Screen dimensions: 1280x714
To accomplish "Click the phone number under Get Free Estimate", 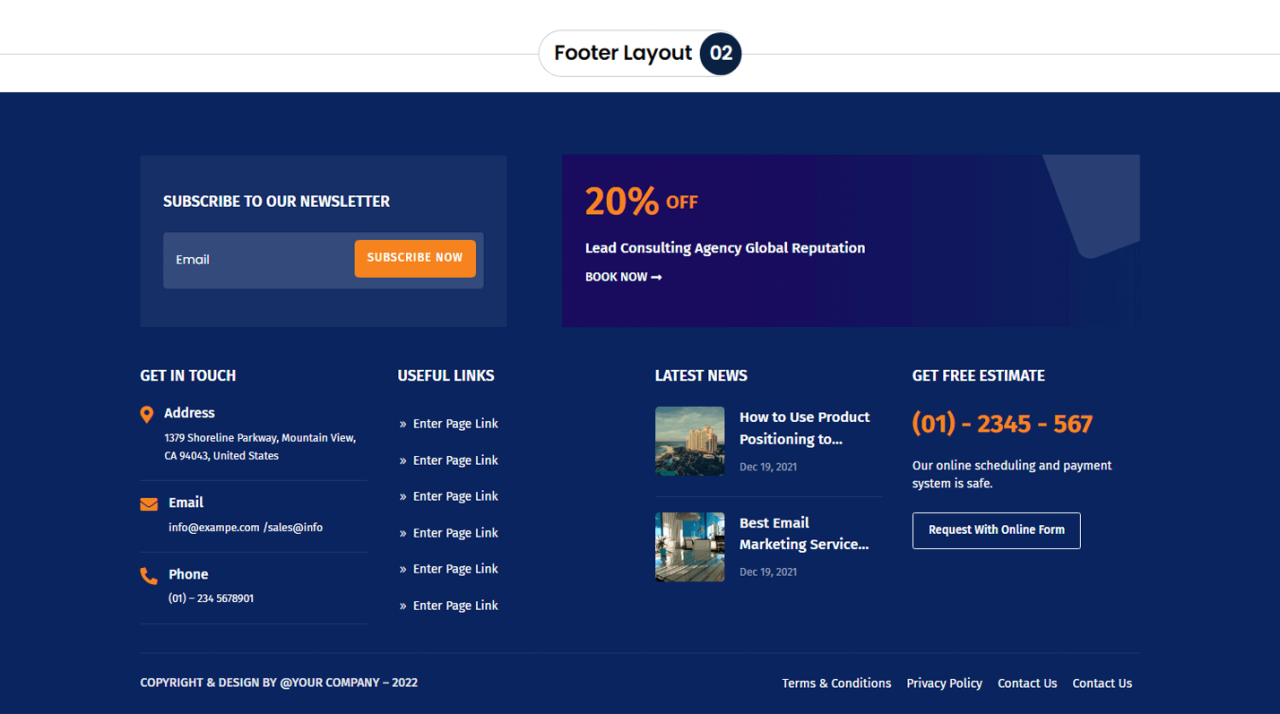I will (1002, 423).
